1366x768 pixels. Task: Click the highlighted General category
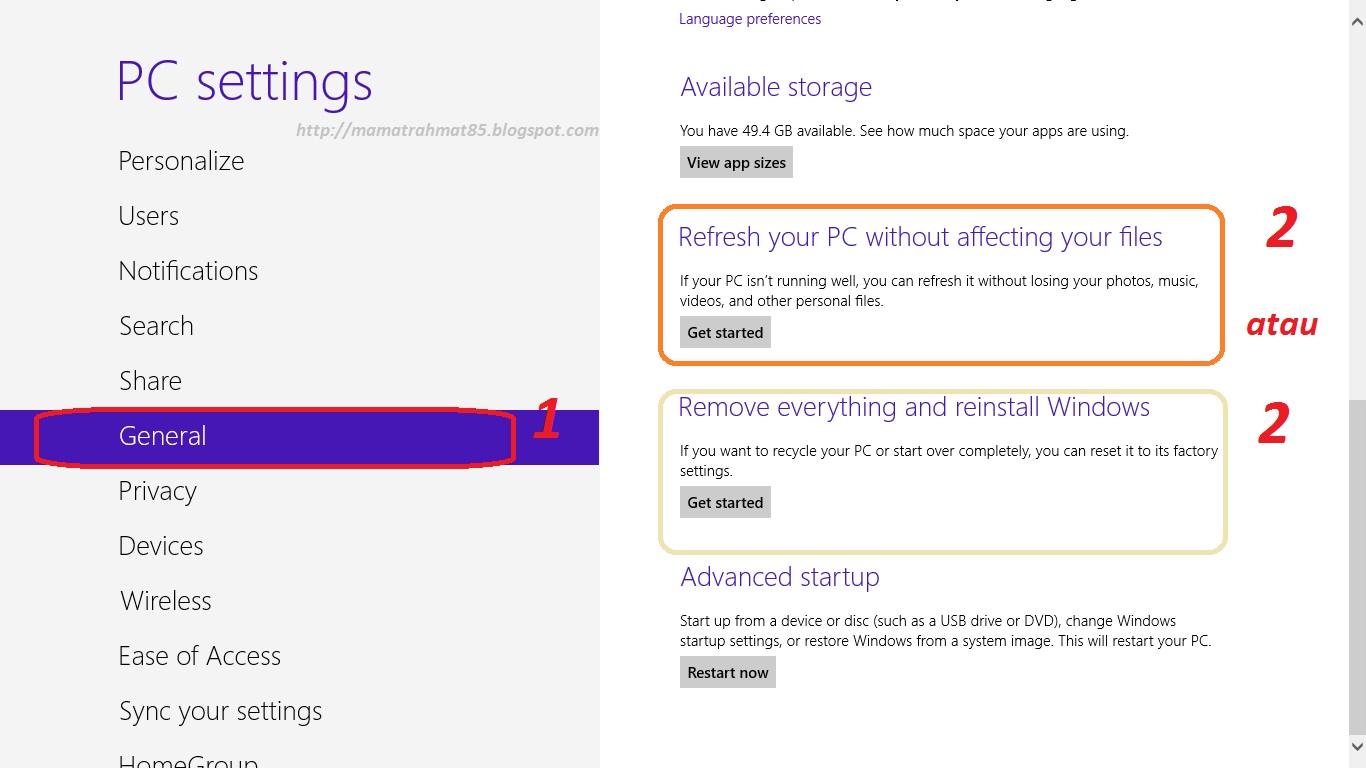point(163,436)
